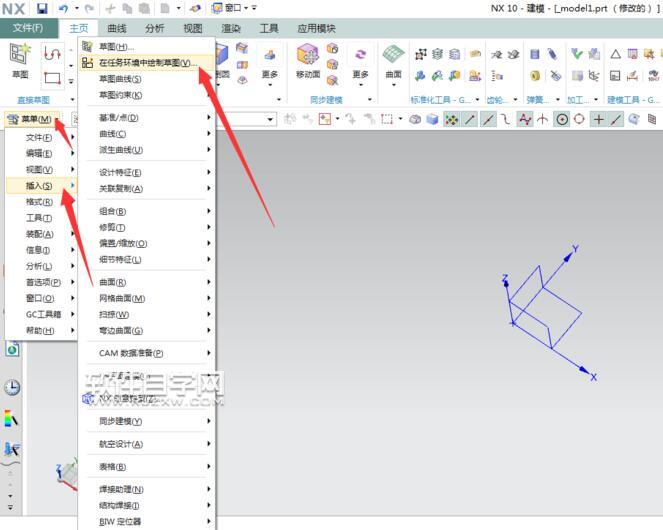663x530 pixels.
Task: Toggle the End Point snap option
Action: (x=469, y=120)
